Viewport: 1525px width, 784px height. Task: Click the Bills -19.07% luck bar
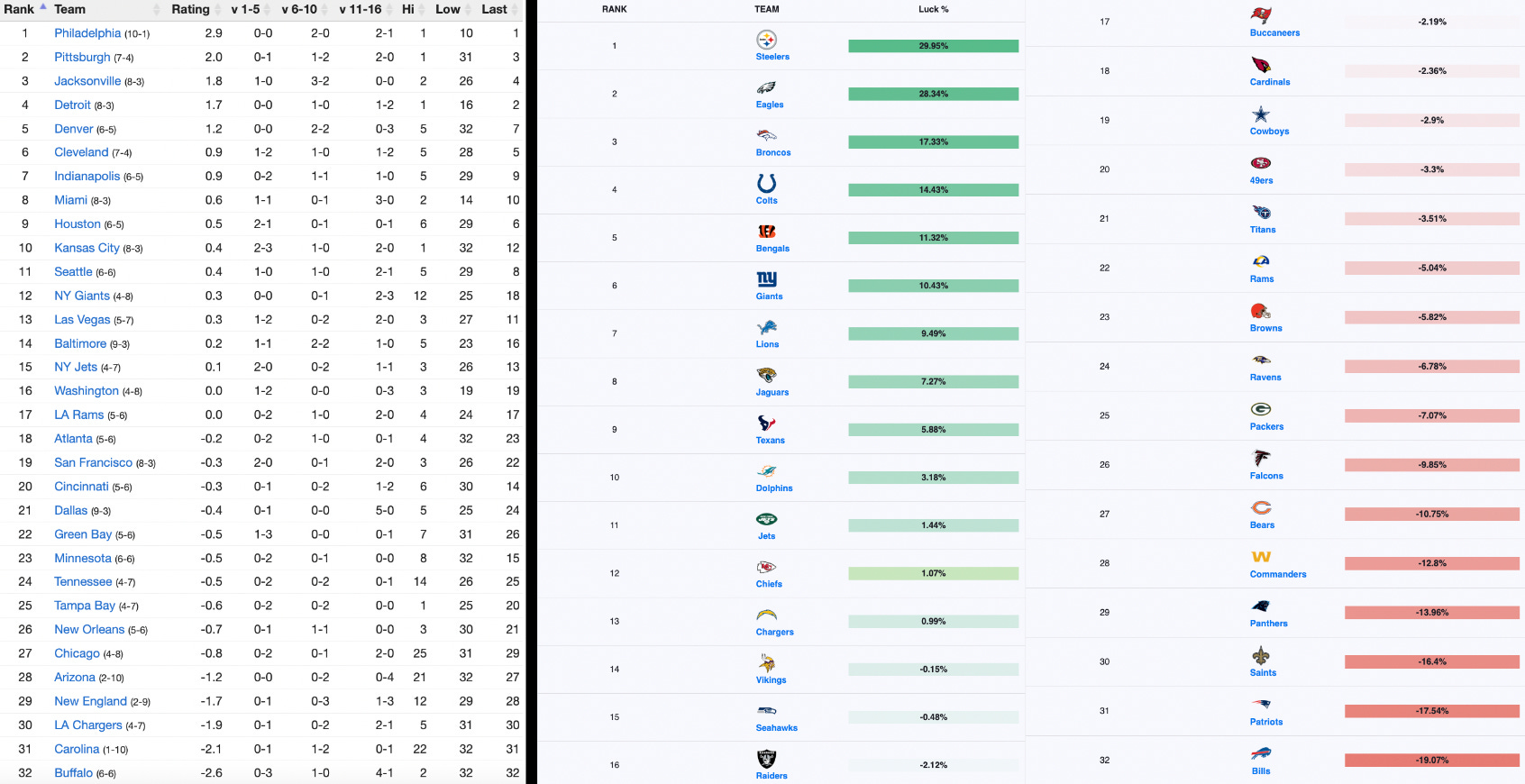pos(1432,760)
